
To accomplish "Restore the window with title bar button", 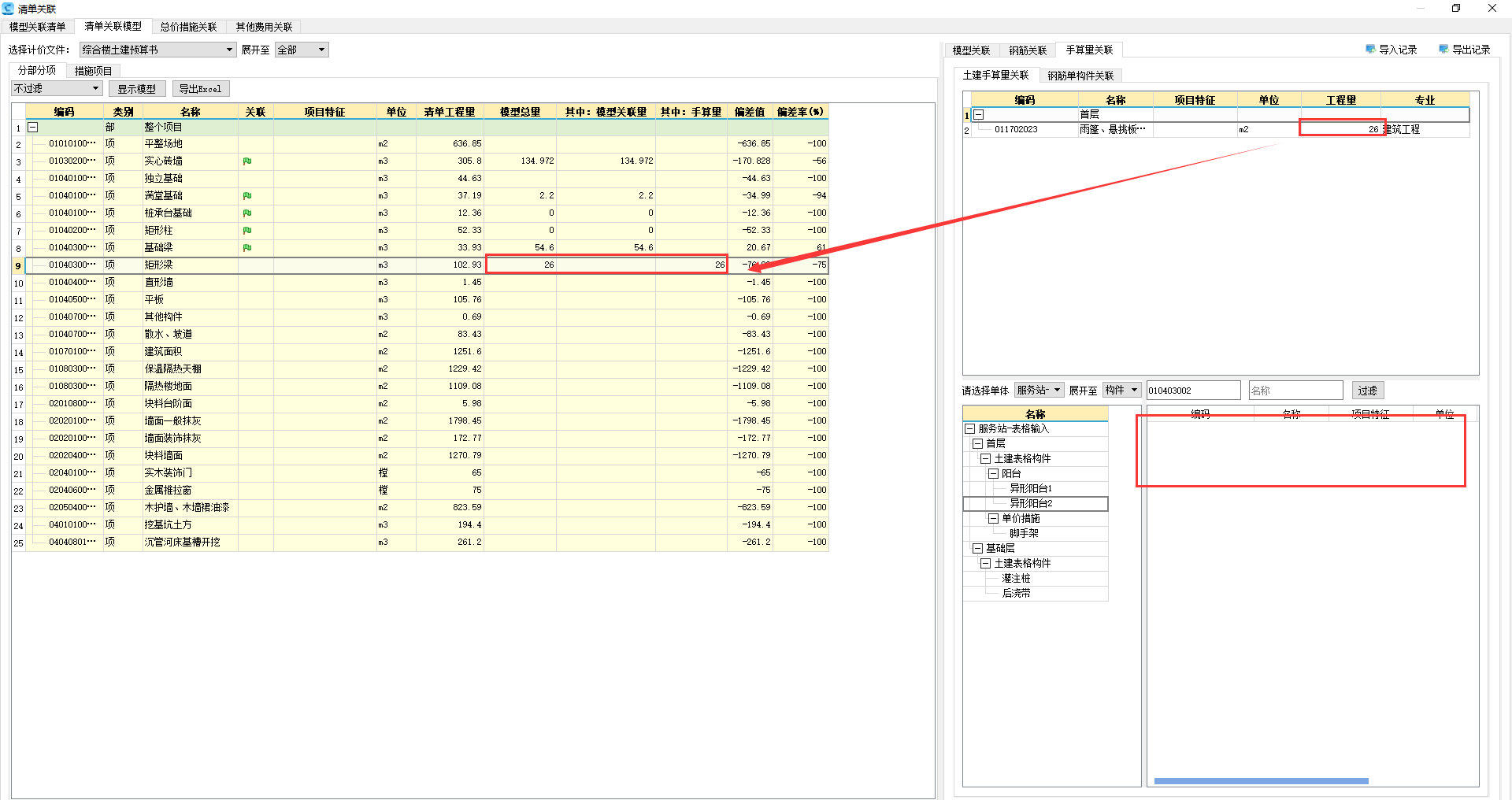I will tap(1456, 9).
